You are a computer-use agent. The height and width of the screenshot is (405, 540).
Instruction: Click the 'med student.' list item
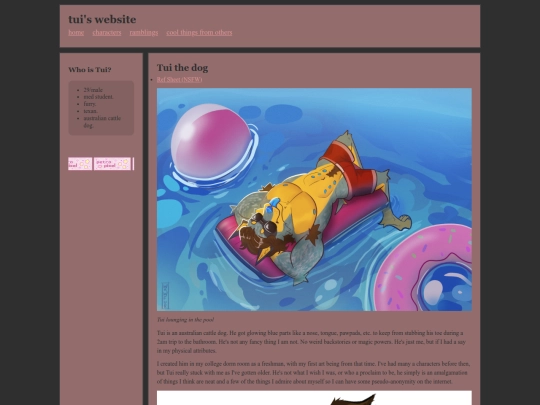click(x=98, y=97)
